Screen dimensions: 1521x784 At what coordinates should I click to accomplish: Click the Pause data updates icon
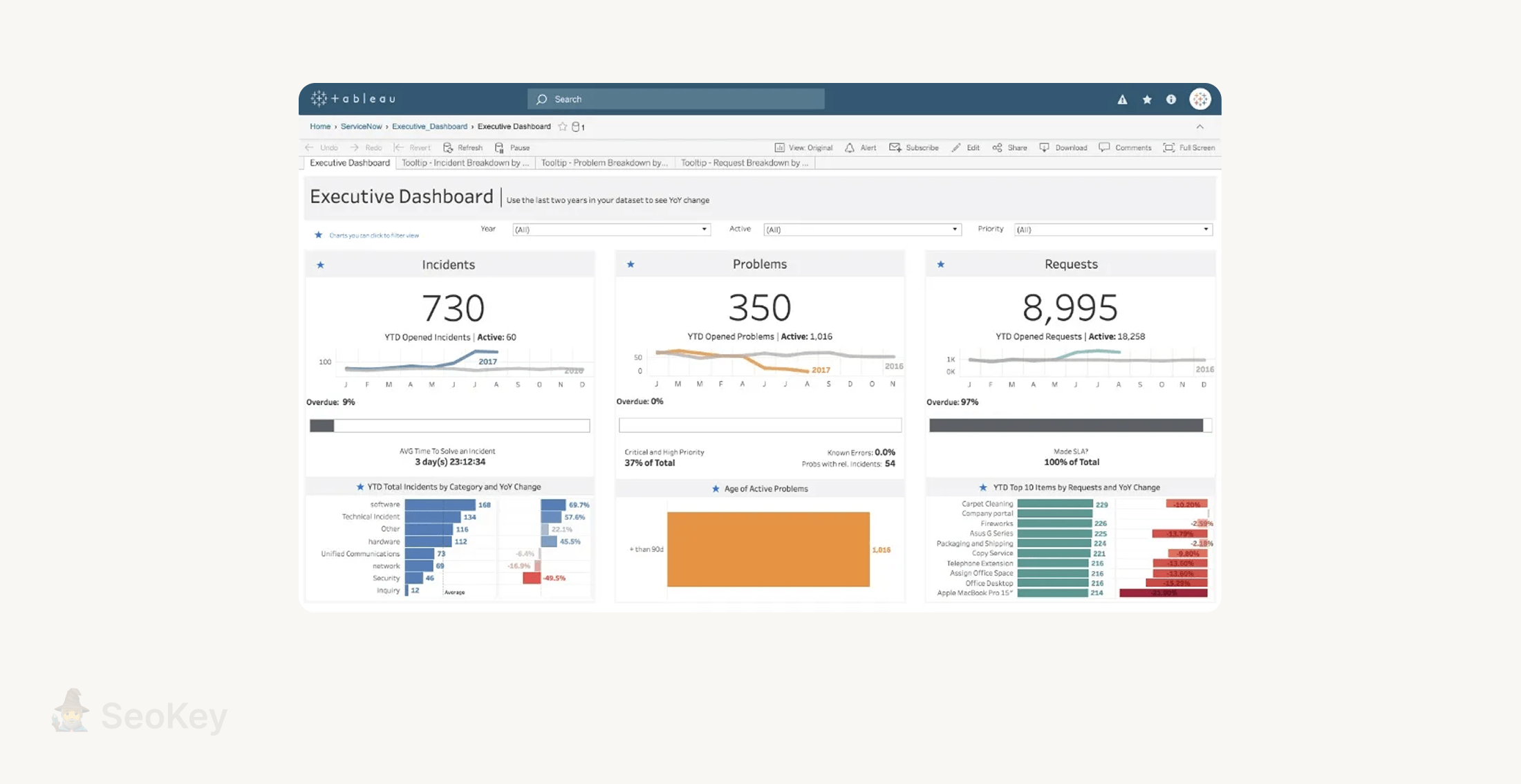click(499, 148)
